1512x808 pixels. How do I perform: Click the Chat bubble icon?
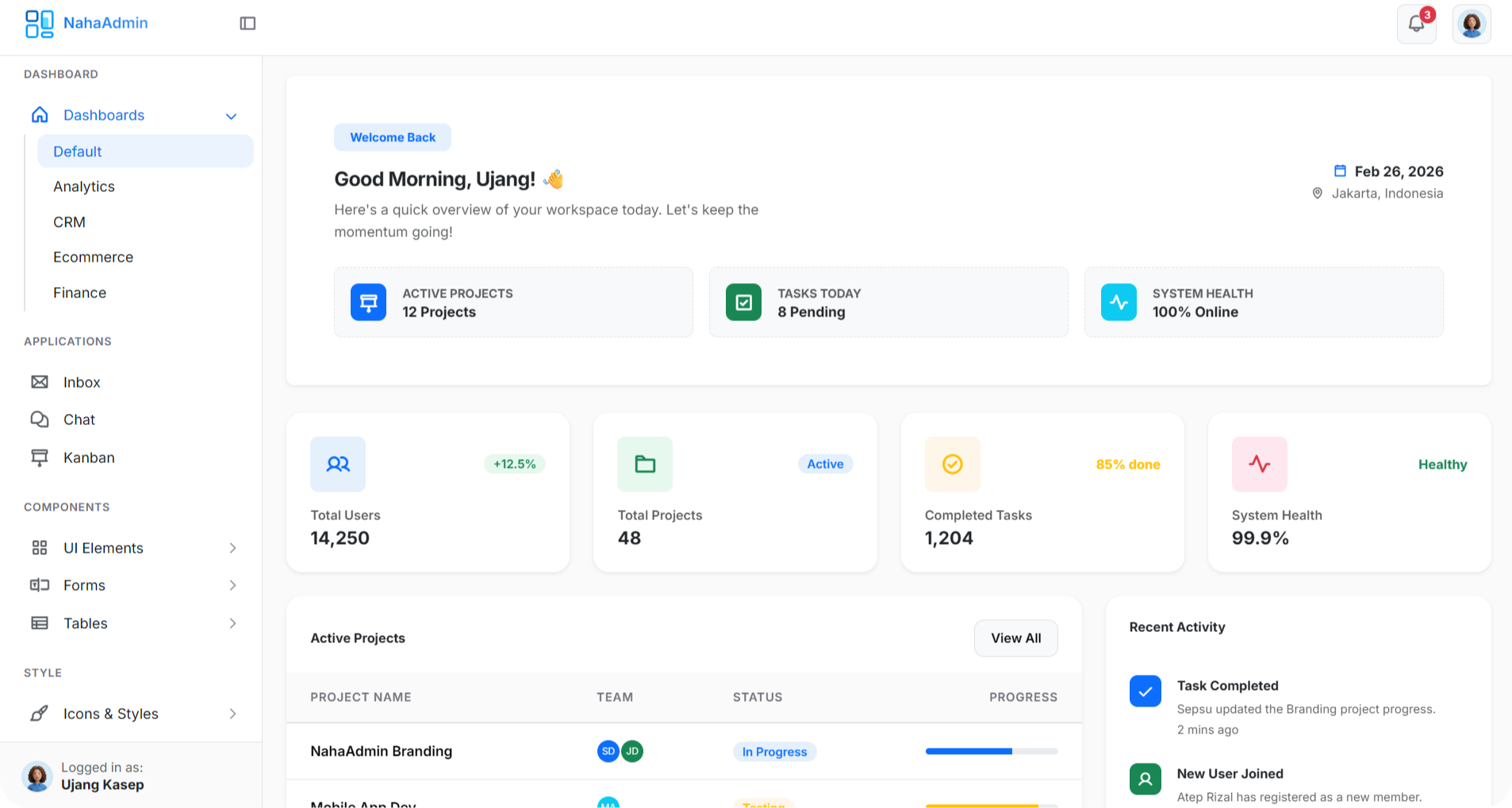pyautogui.click(x=40, y=419)
